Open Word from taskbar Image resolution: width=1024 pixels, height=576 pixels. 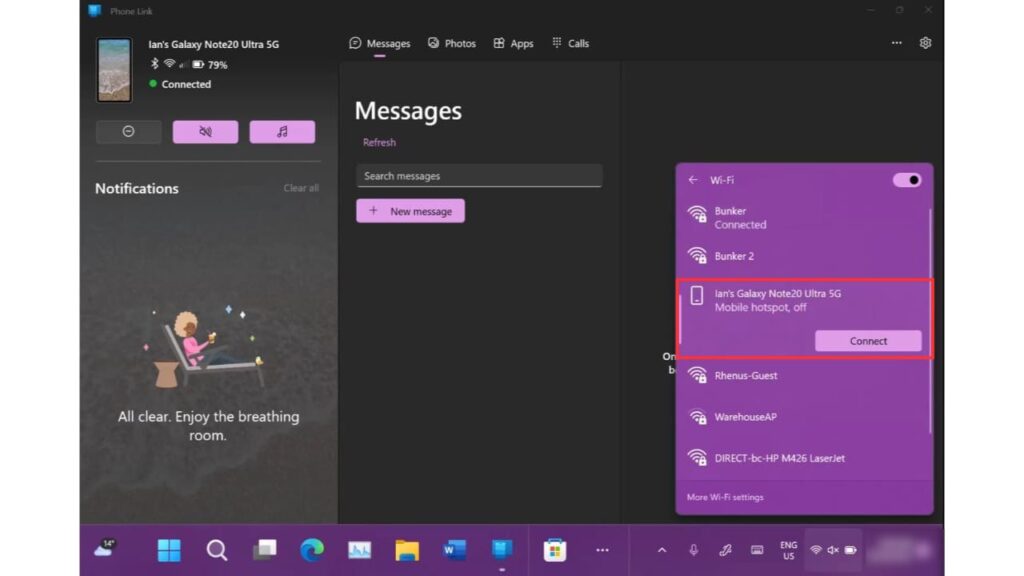pos(455,550)
